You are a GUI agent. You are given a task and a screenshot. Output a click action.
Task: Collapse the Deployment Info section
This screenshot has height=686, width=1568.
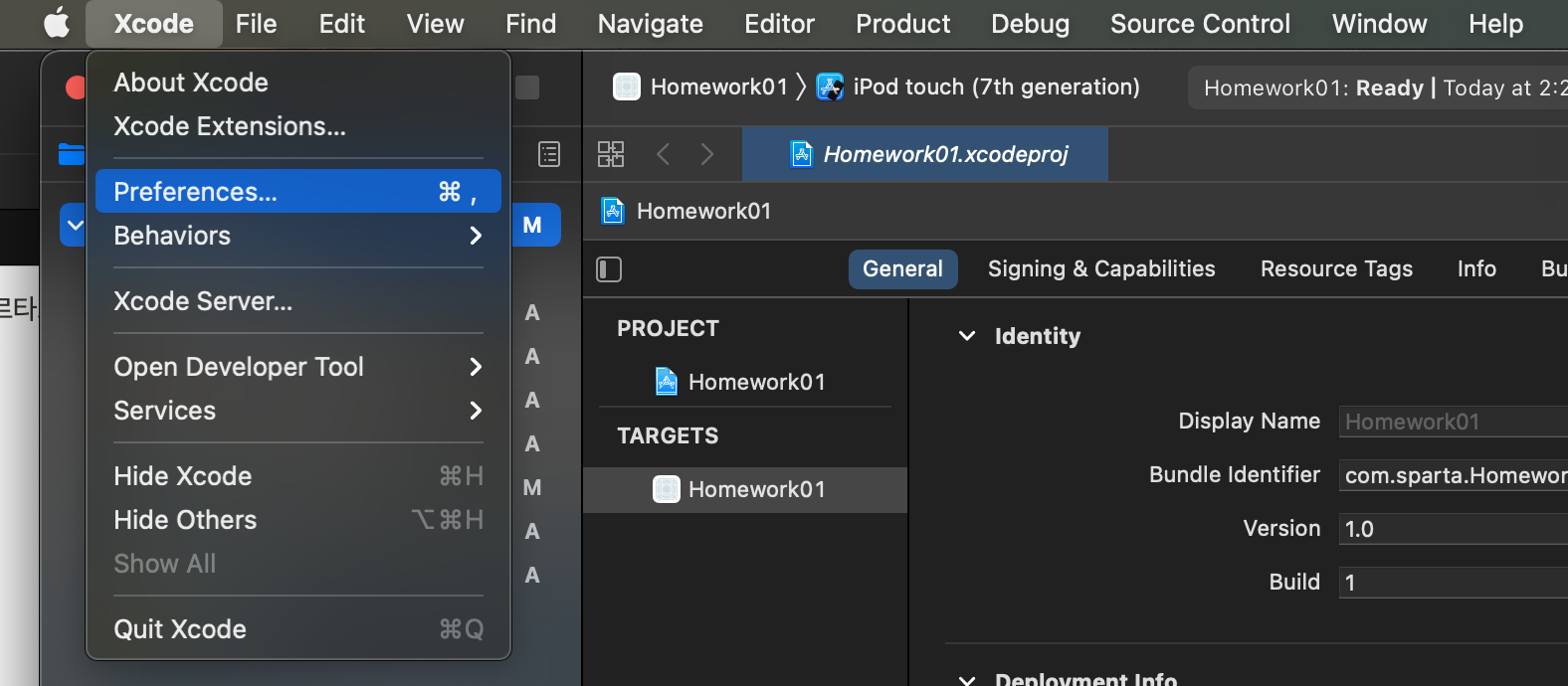(x=967, y=680)
